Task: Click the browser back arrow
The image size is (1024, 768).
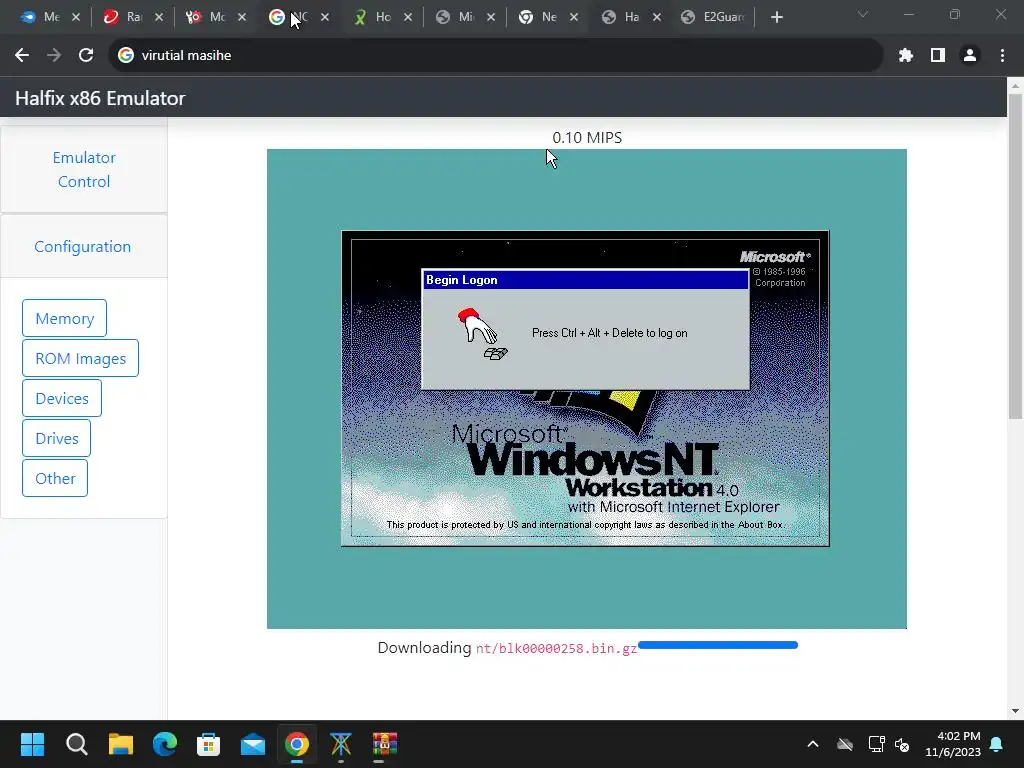Action: click(22, 56)
